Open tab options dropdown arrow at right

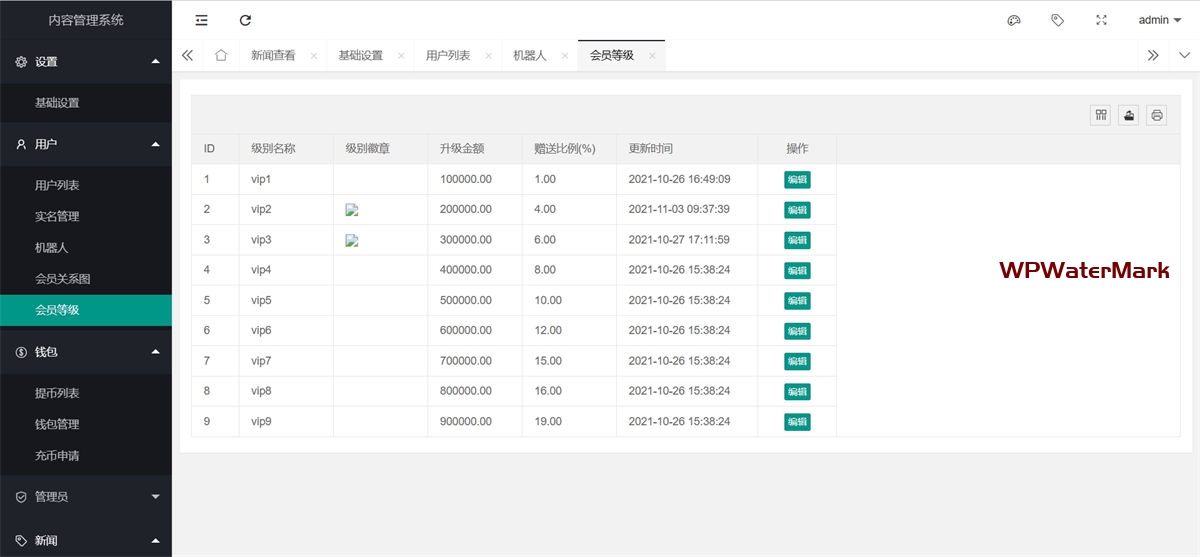[x=1184, y=55]
